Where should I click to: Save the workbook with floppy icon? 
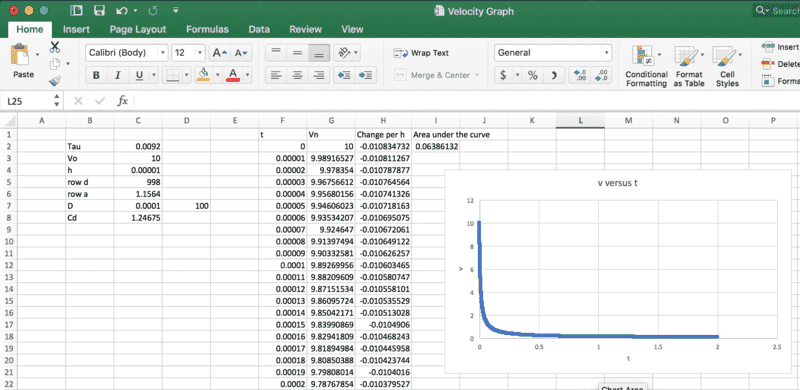tap(99, 10)
